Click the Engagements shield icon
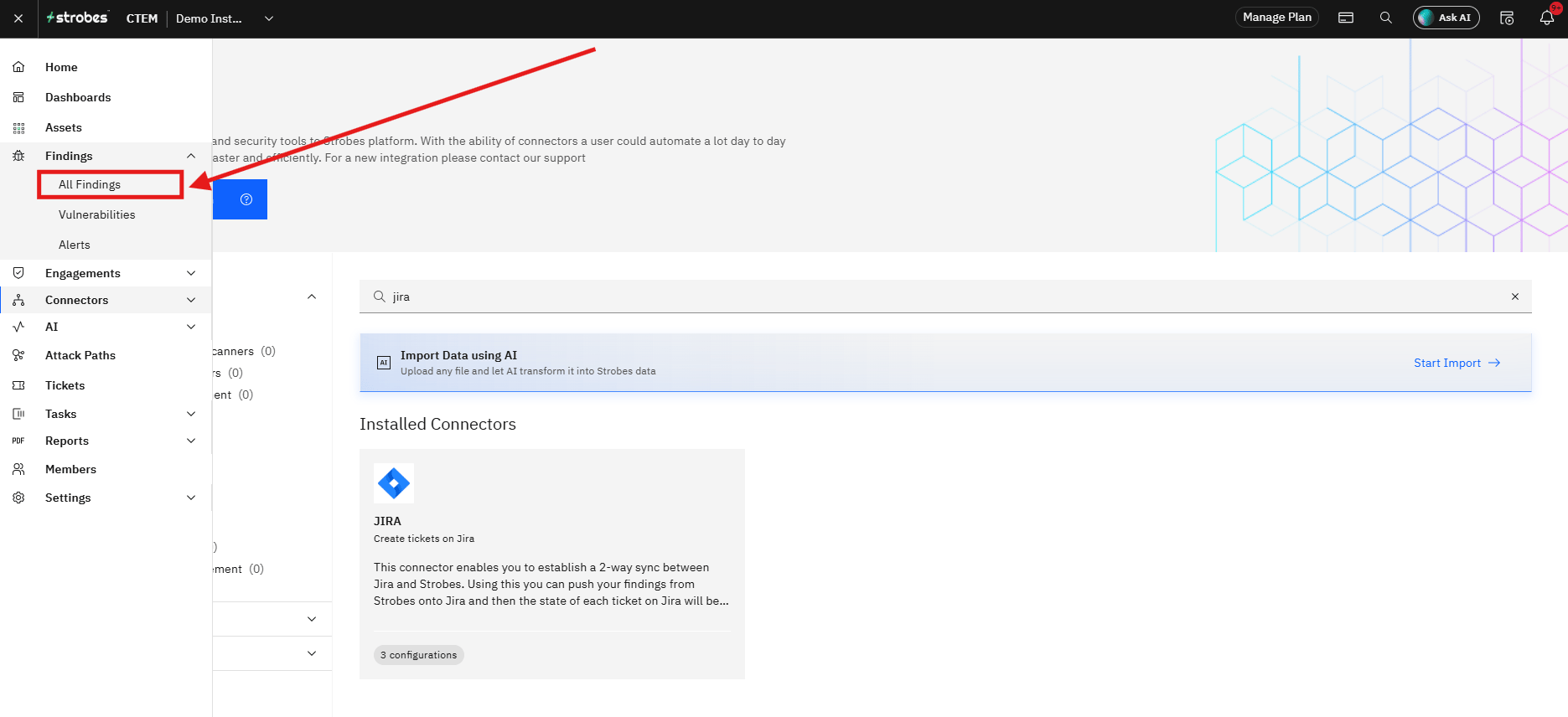Image resolution: width=1568 pixels, height=717 pixels. pyautogui.click(x=18, y=273)
